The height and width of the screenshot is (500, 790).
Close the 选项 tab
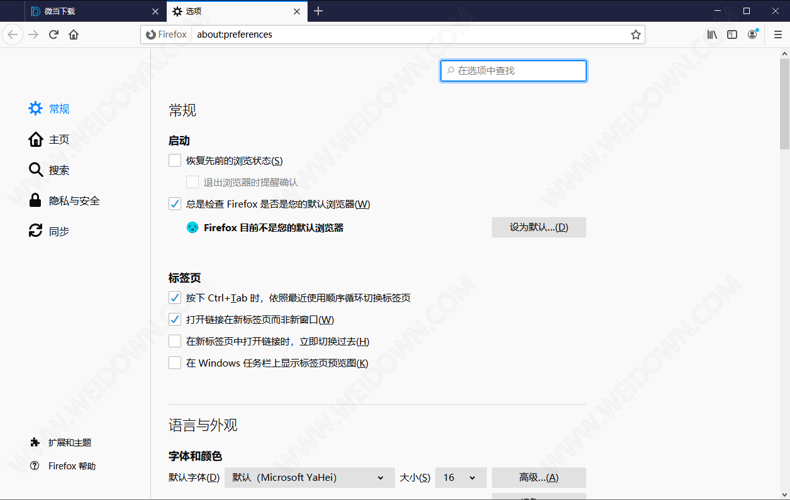[297, 11]
